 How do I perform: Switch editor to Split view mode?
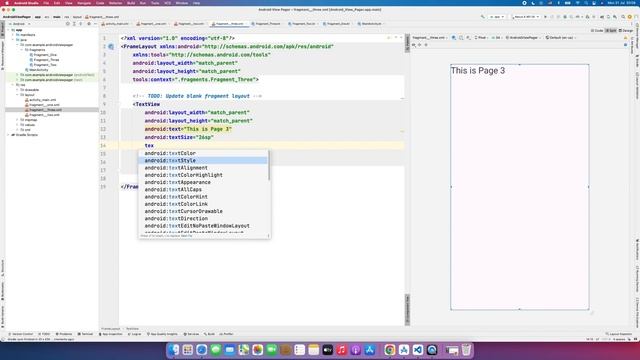[x=611, y=31]
